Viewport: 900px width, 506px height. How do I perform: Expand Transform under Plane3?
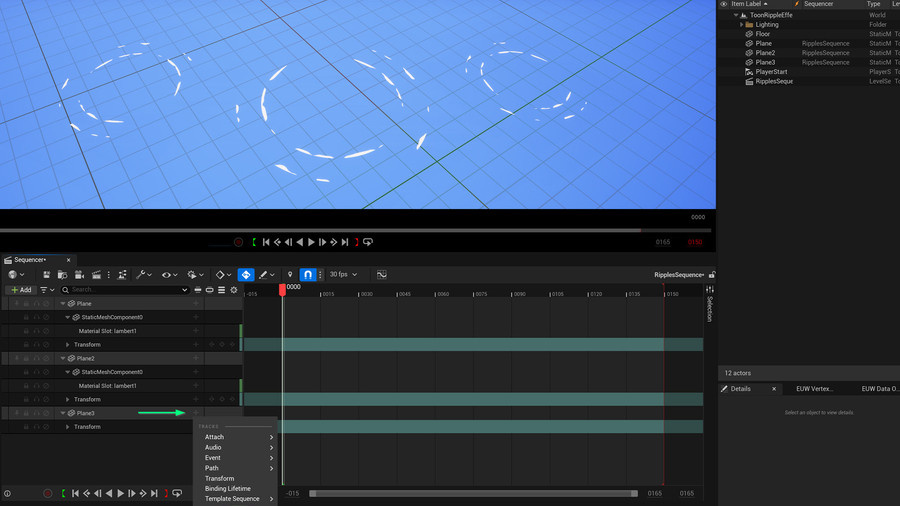coord(68,427)
